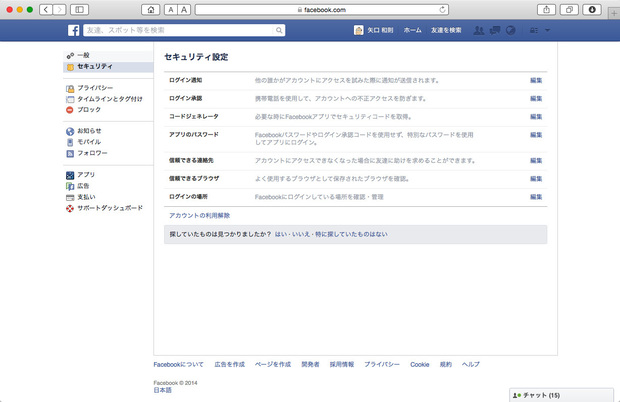Screen dimensions: 620x402
Task: Edit the ログイン通知 setting
Action: [536, 81]
